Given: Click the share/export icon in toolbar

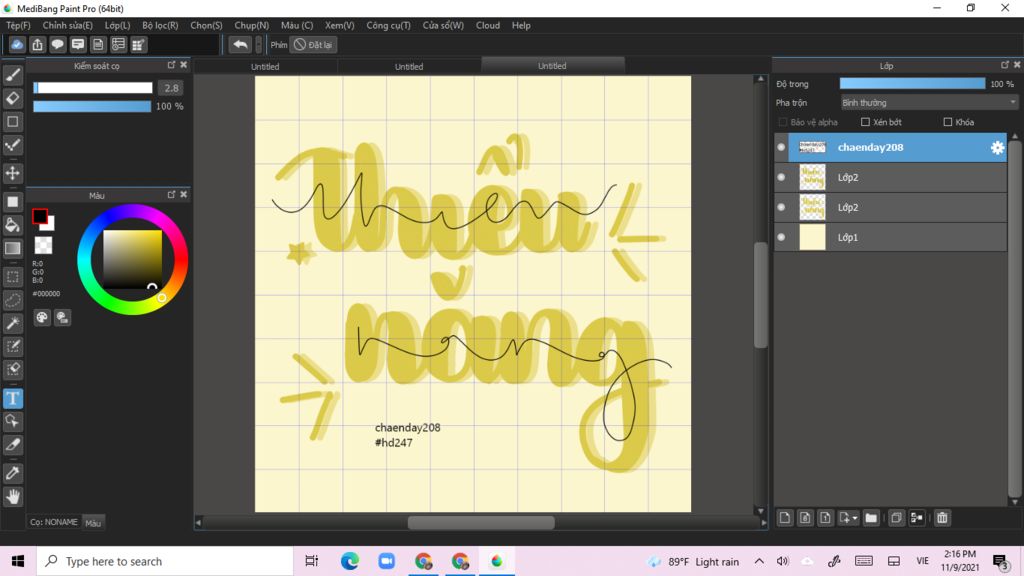Looking at the screenshot, I should (x=37, y=44).
